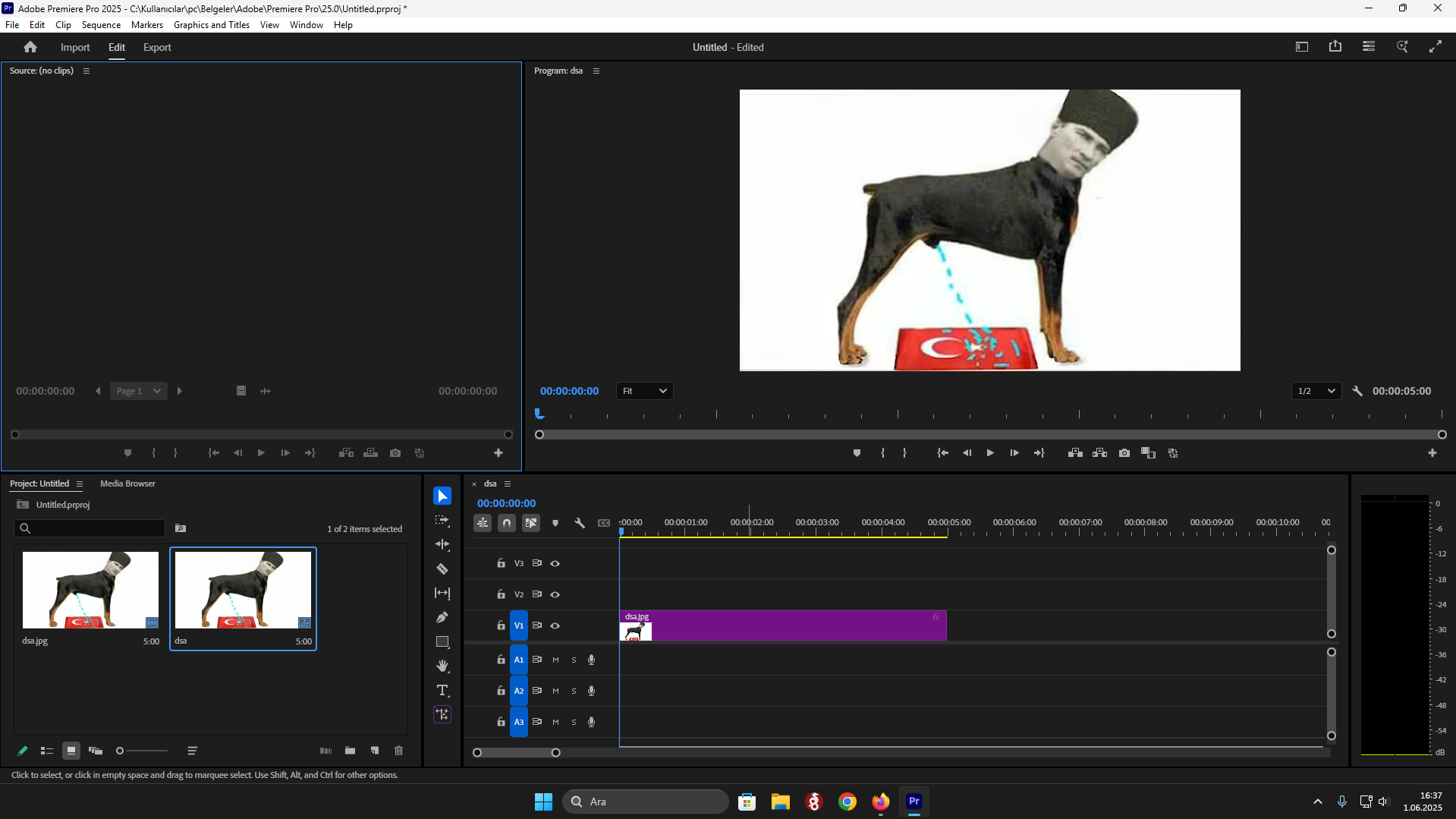Screen dimensions: 1456x819
Task: Open the dsa timeline panel menu
Action: [x=508, y=484]
